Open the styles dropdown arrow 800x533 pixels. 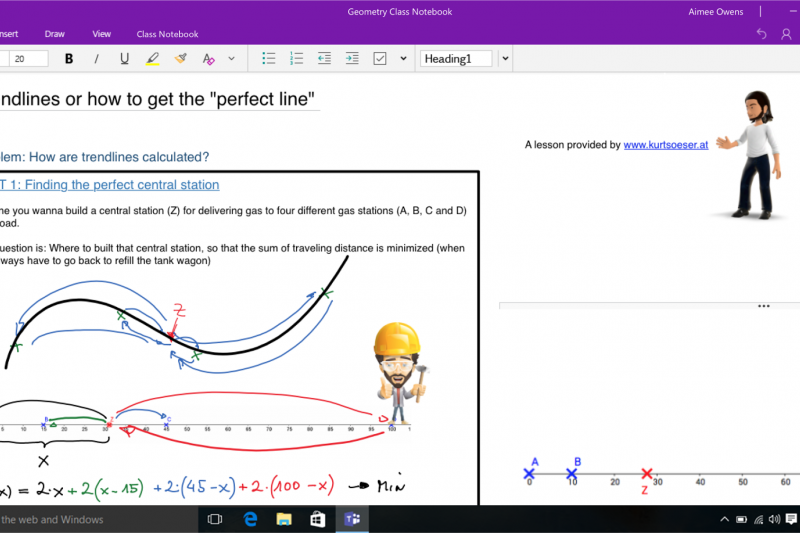coord(505,59)
